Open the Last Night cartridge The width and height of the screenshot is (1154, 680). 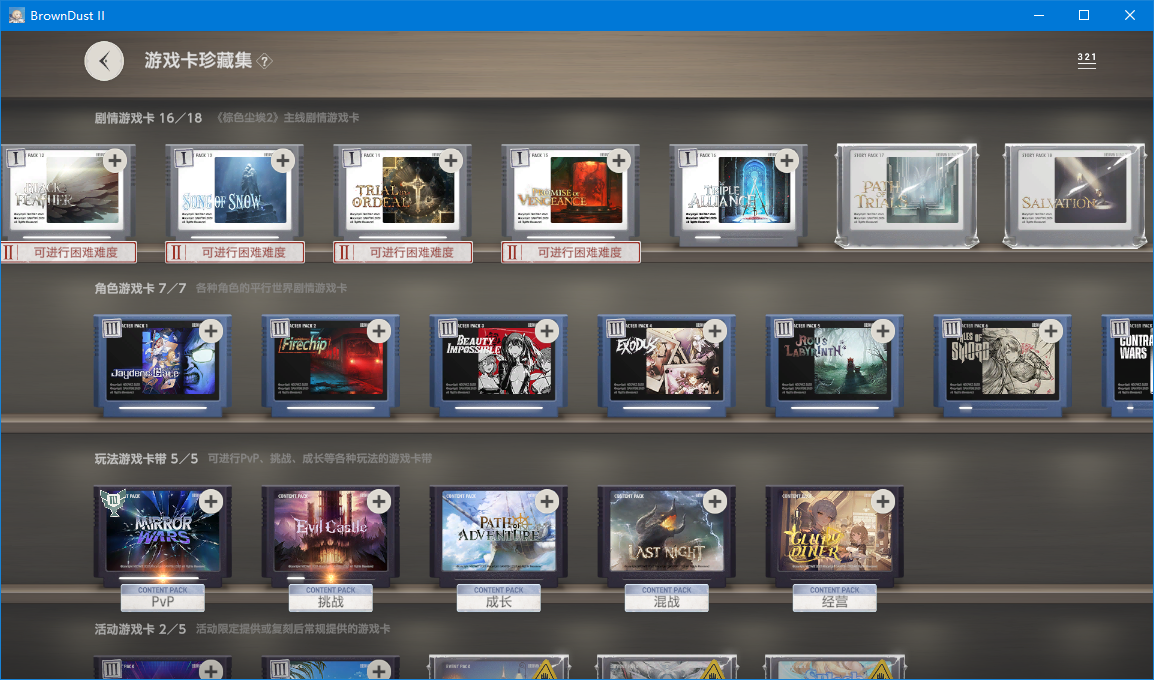point(666,536)
